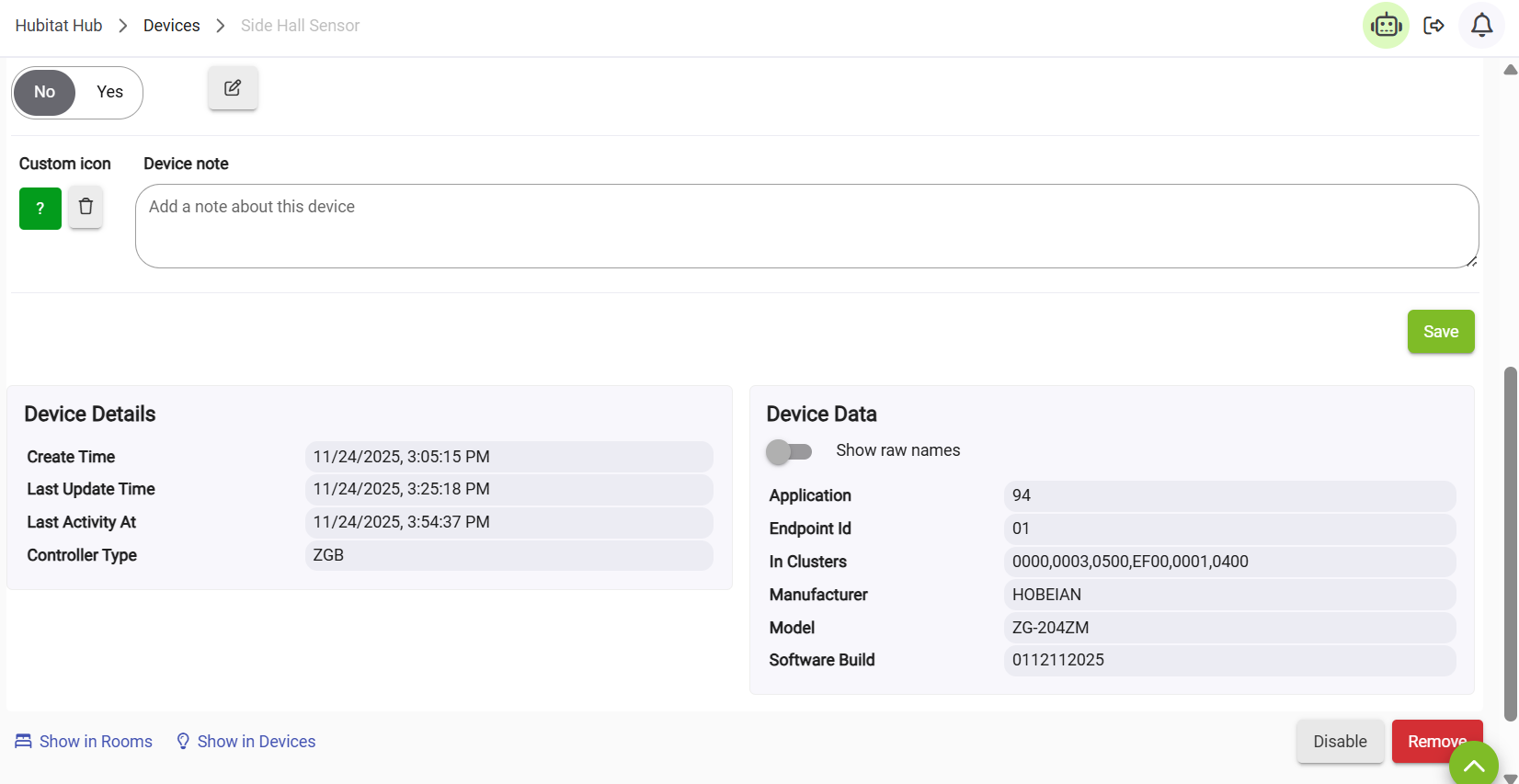The height and width of the screenshot is (784, 1519).
Task: Click the green custom icon question mark
Action: coord(40,209)
